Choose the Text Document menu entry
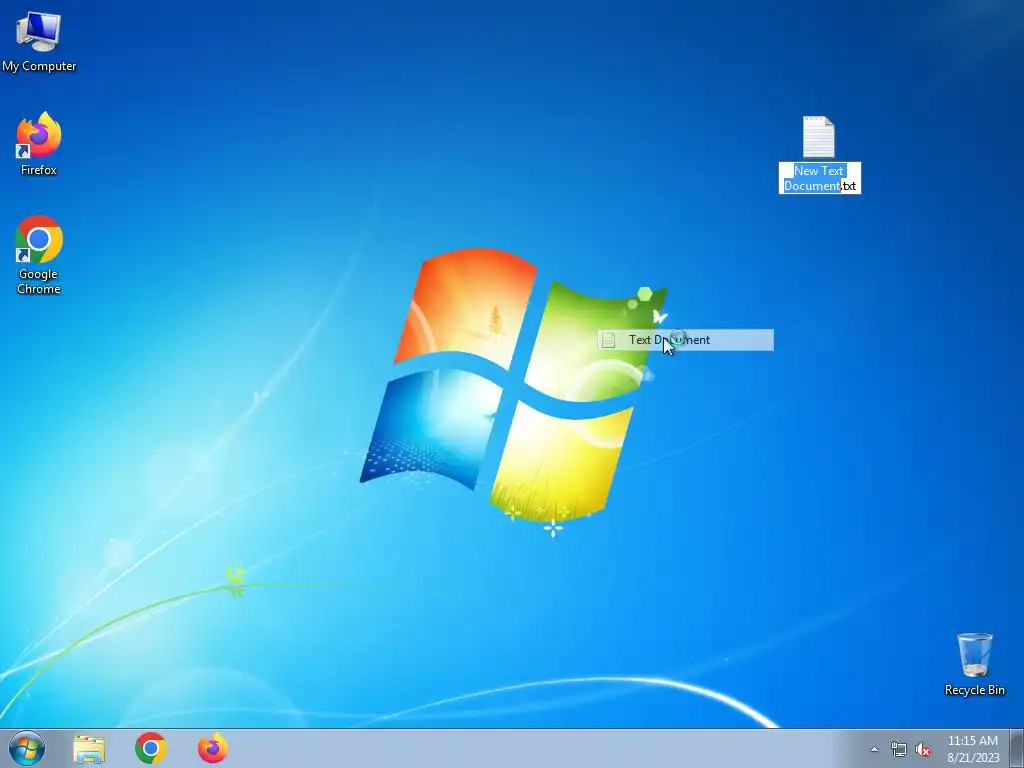This screenshot has height=768, width=1024. pyautogui.click(x=686, y=340)
